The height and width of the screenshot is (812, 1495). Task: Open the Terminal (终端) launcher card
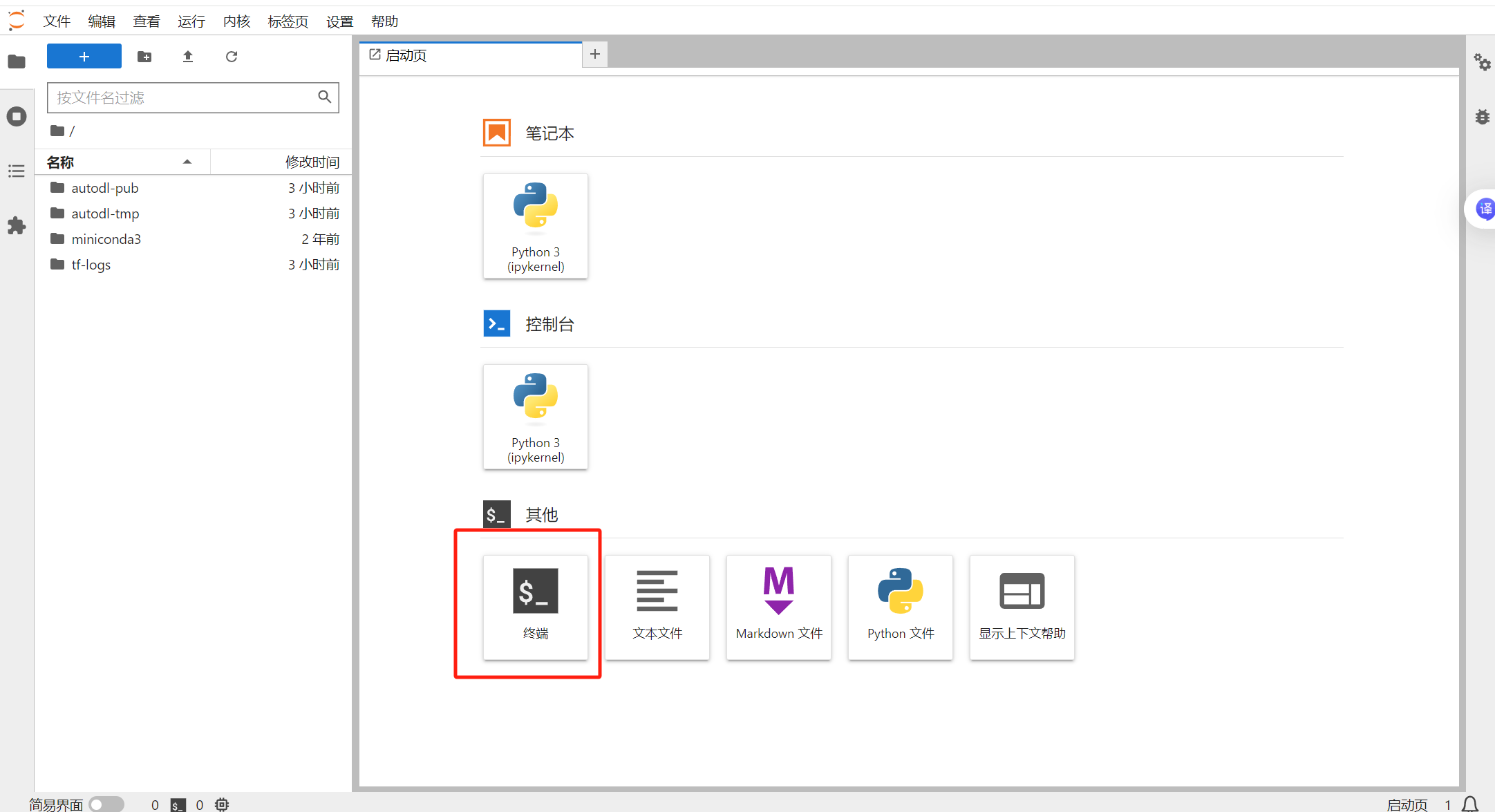coord(535,607)
